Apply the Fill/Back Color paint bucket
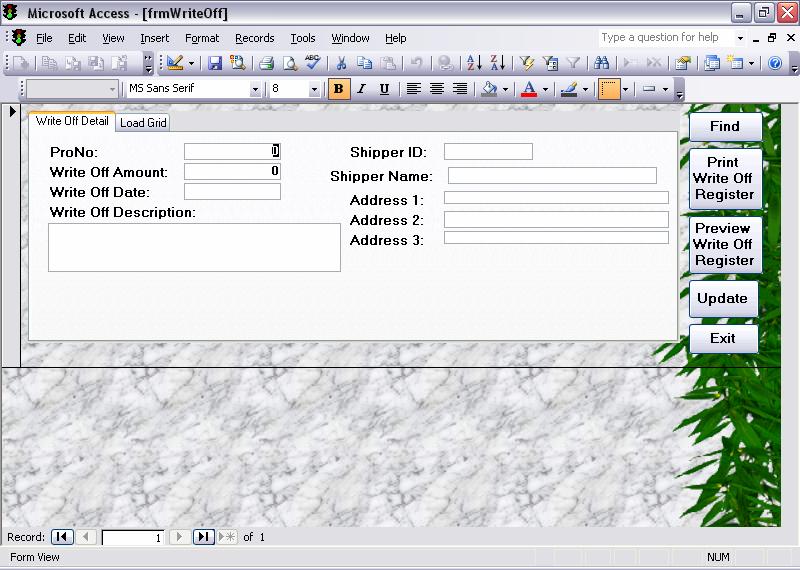The height and width of the screenshot is (570, 800). (488, 89)
